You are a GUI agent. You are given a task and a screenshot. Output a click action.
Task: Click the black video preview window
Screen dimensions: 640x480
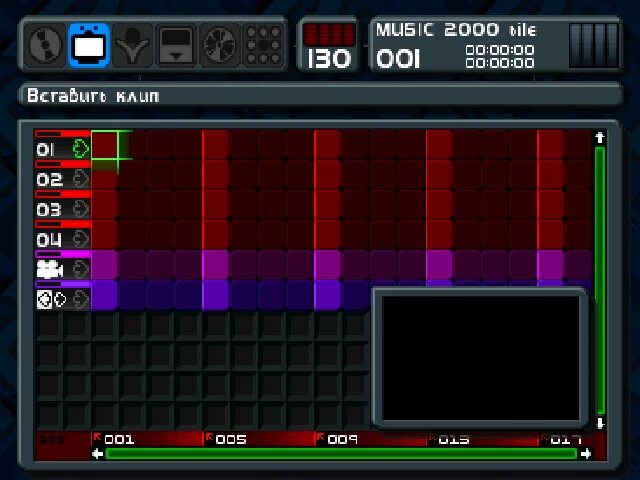pos(481,358)
